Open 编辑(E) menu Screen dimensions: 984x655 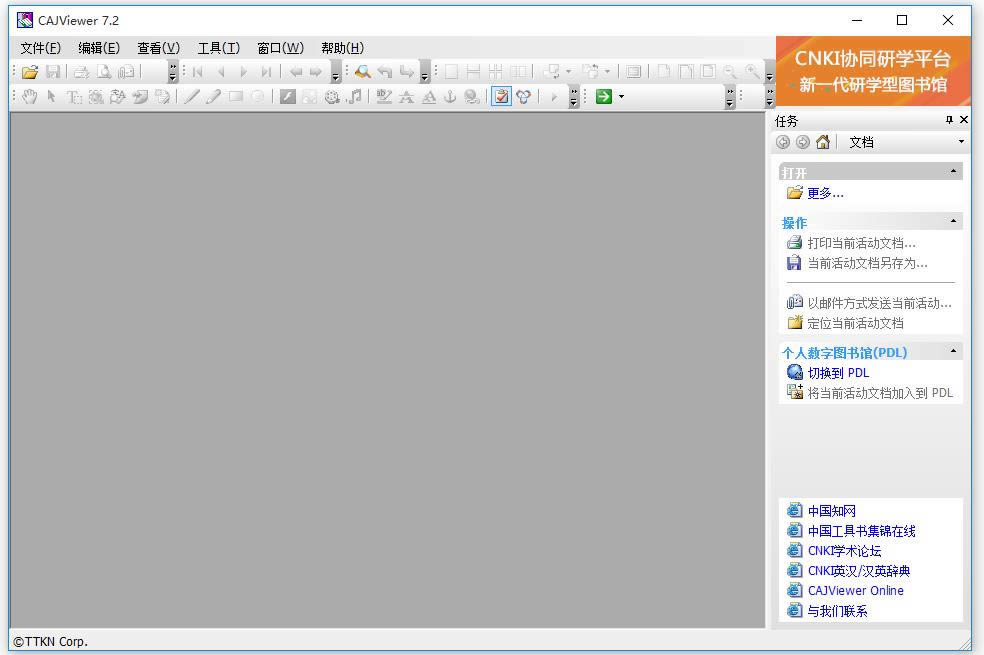click(x=99, y=48)
